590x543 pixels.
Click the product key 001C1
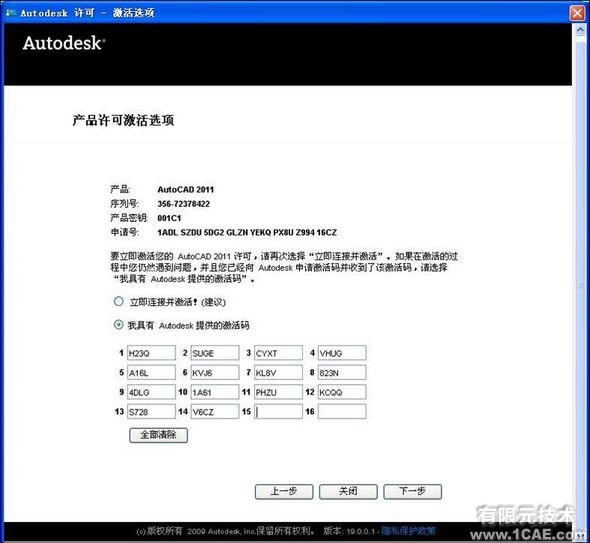[x=169, y=218]
